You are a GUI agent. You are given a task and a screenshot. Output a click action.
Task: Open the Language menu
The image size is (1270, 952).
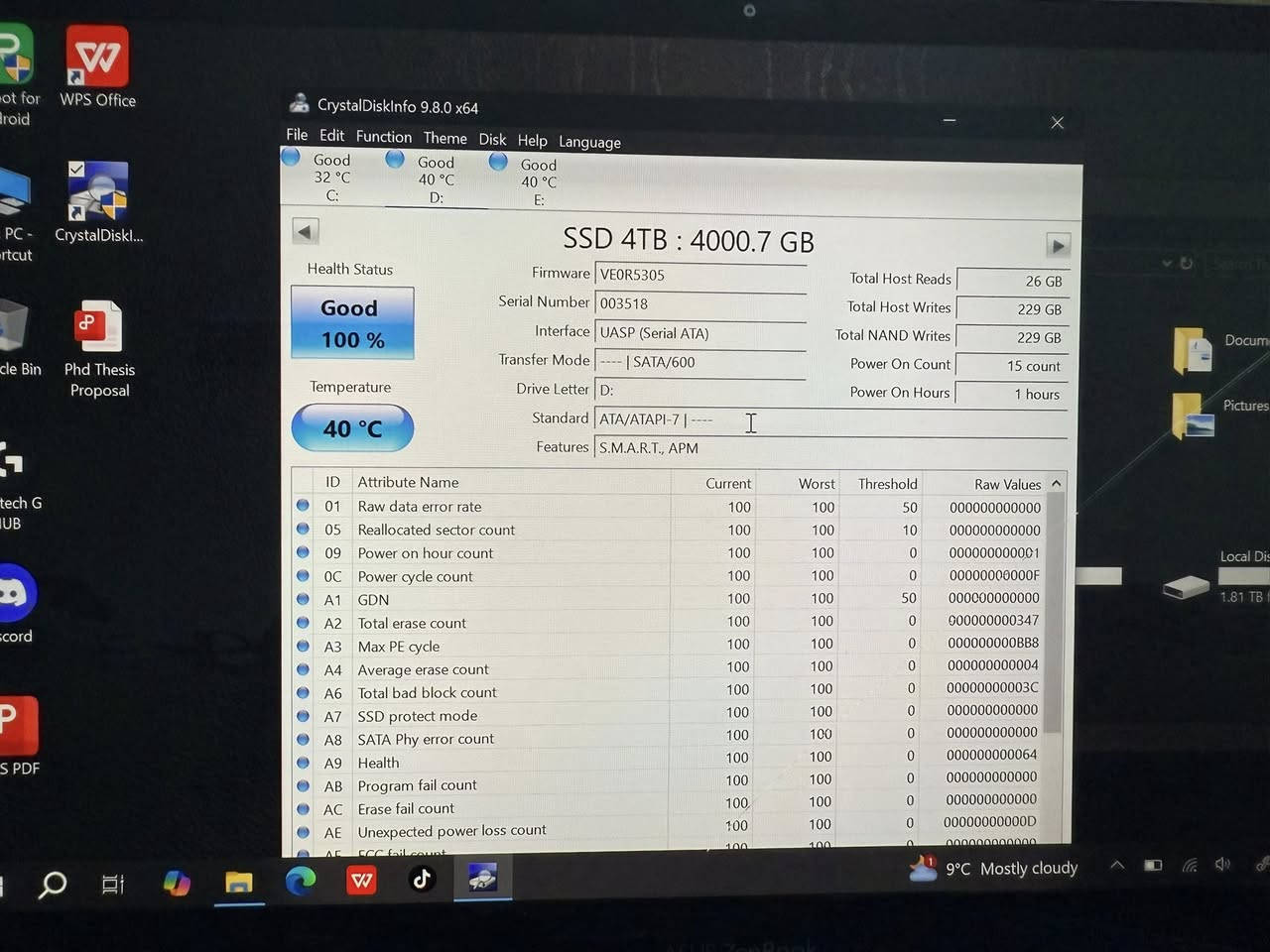pos(589,142)
